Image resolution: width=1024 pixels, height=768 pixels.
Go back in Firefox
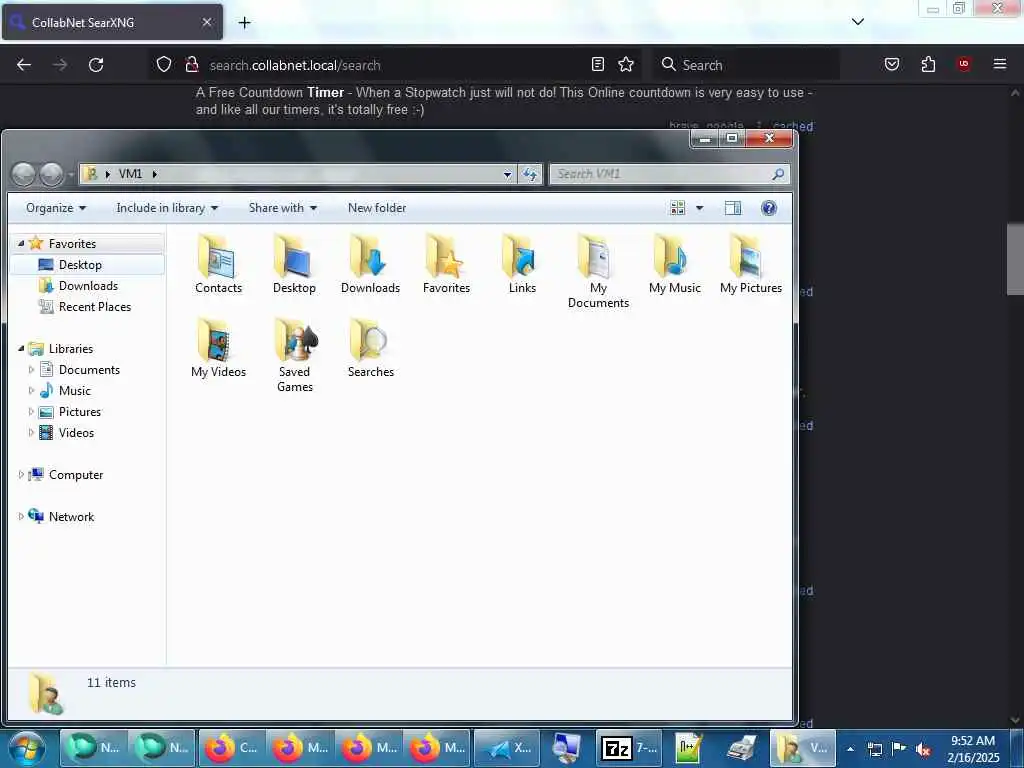[24, 65]
